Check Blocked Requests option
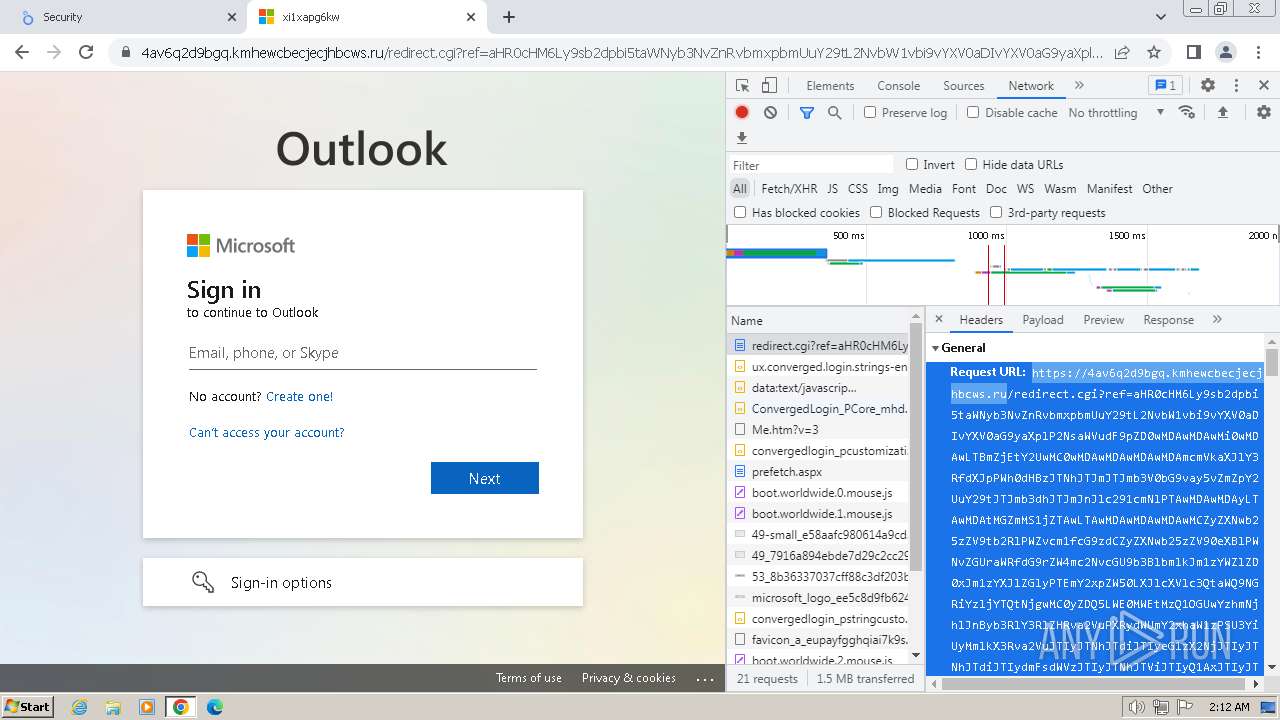The image size is (1280, 720). tap(876, 213)
